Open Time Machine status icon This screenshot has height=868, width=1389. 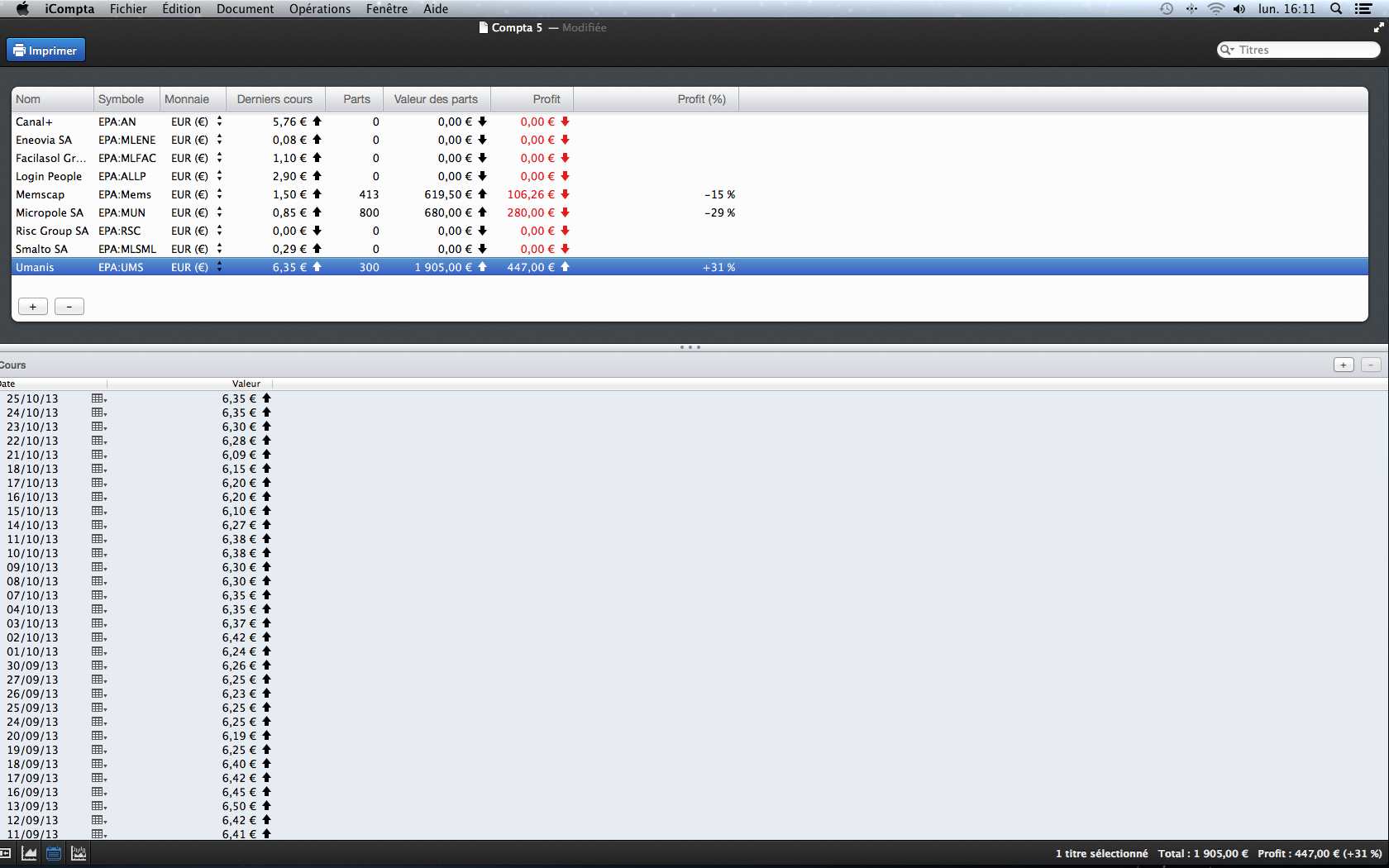(x=1167, y=9)
